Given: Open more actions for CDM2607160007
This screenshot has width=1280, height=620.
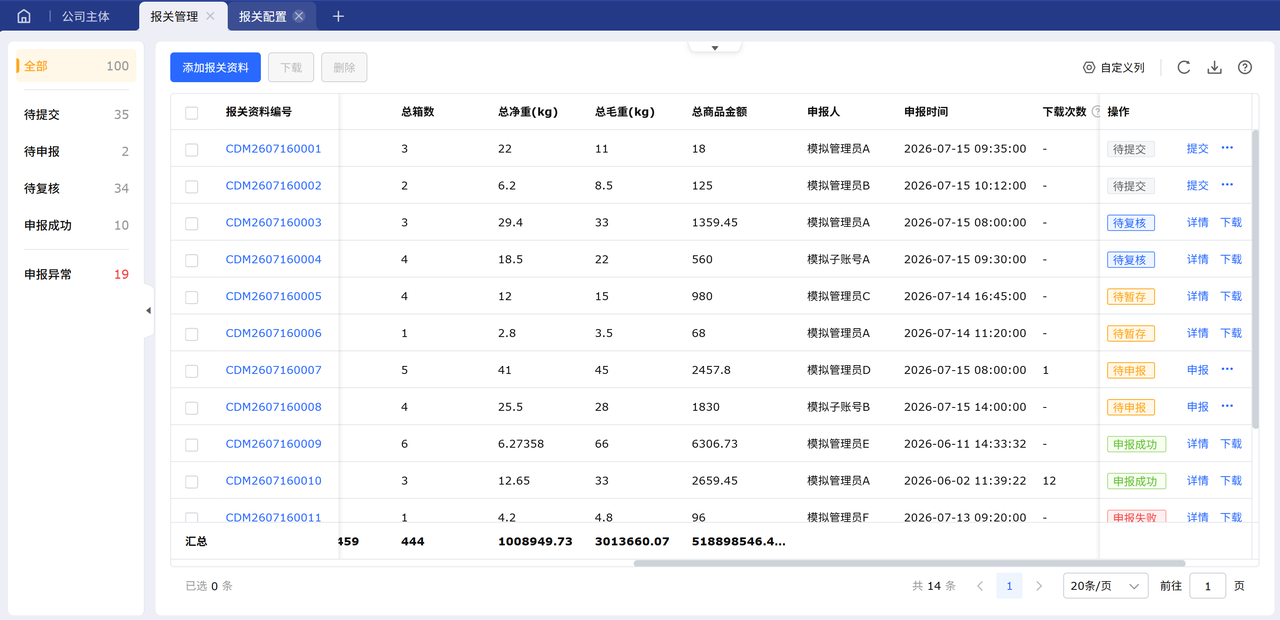Looking at the screenshot, I should (x=1227, y=369).
